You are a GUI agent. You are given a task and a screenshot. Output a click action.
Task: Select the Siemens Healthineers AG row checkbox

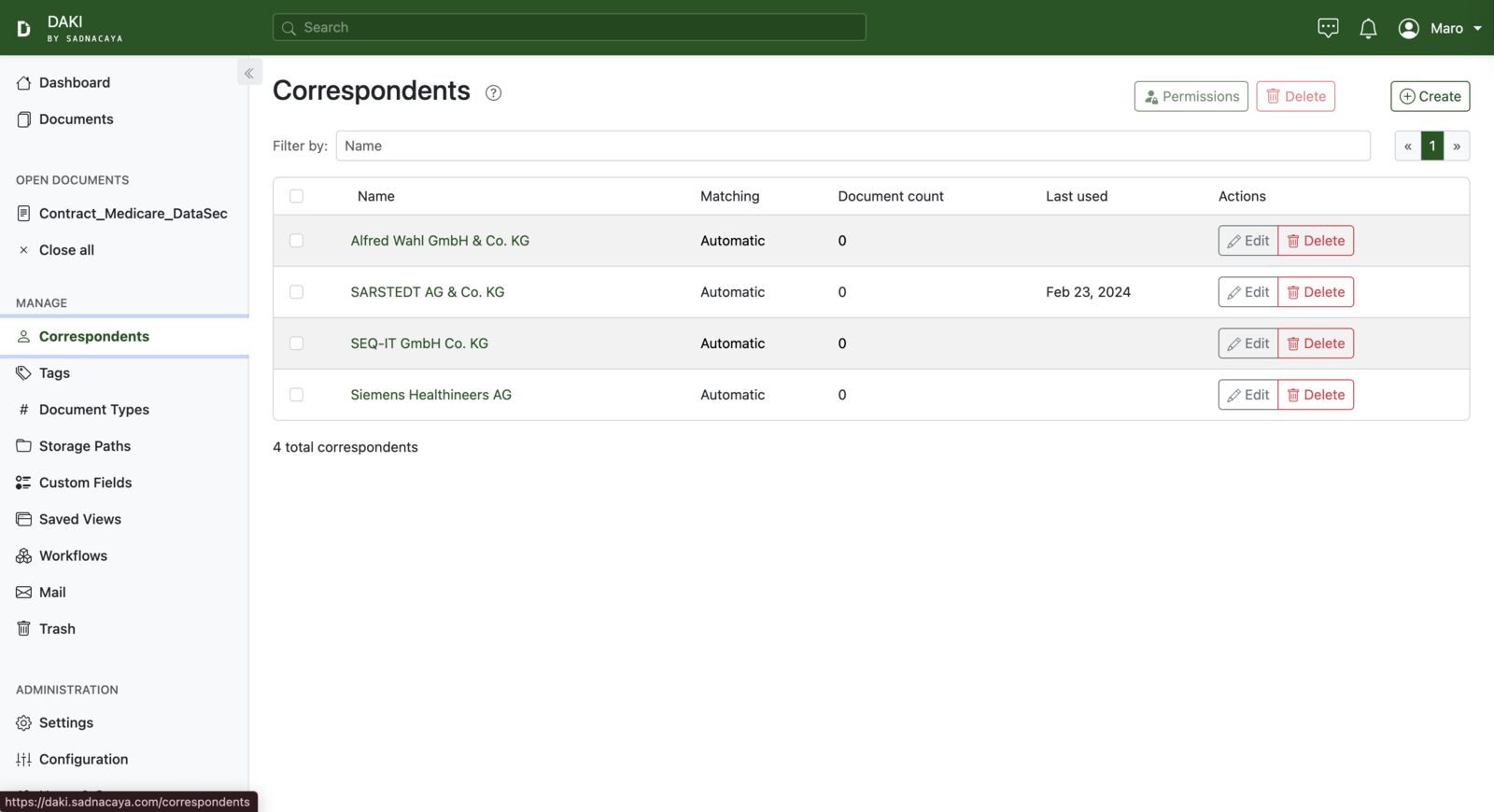coord(296,395)
